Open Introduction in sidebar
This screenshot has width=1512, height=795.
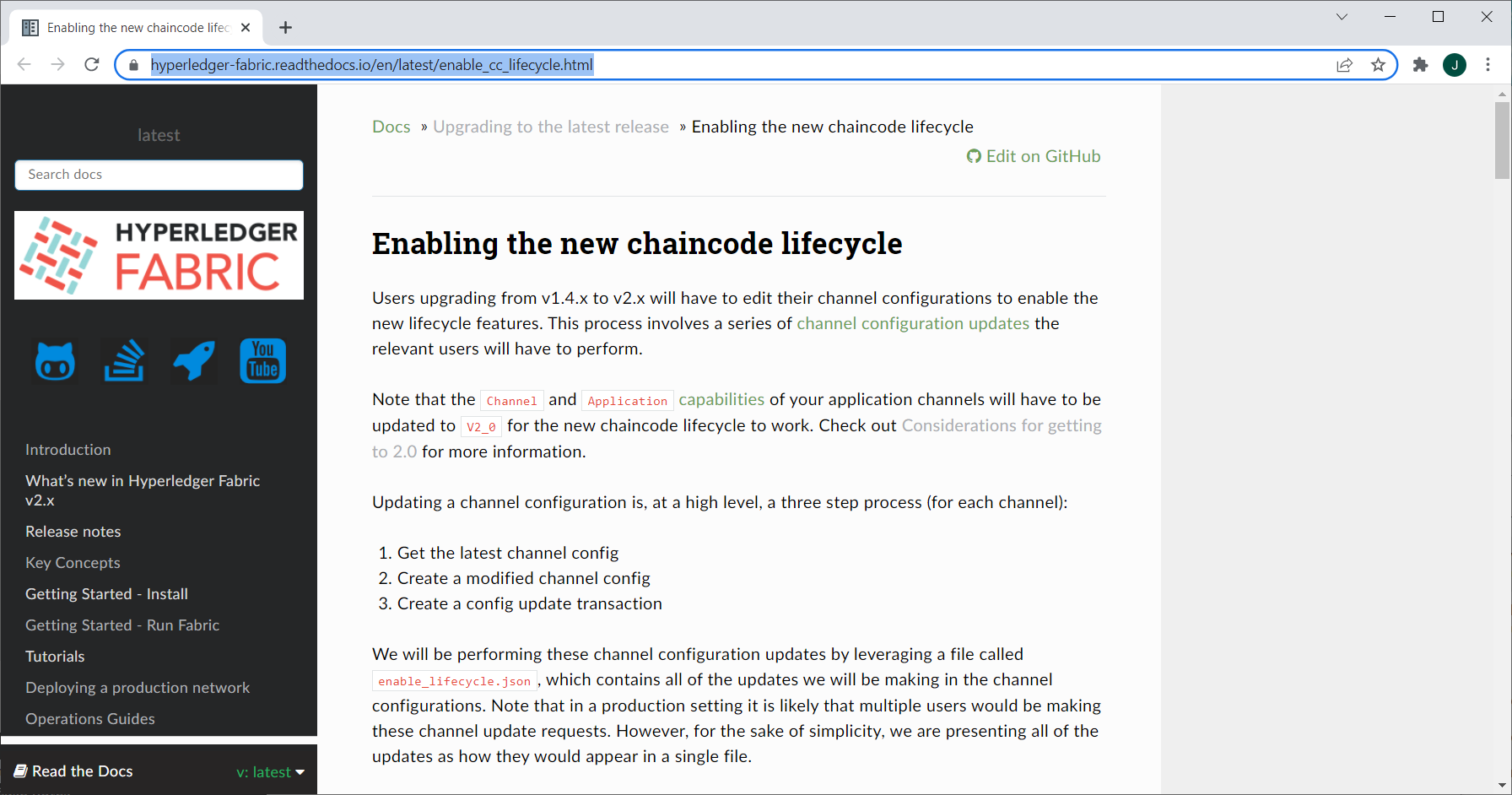68,450
